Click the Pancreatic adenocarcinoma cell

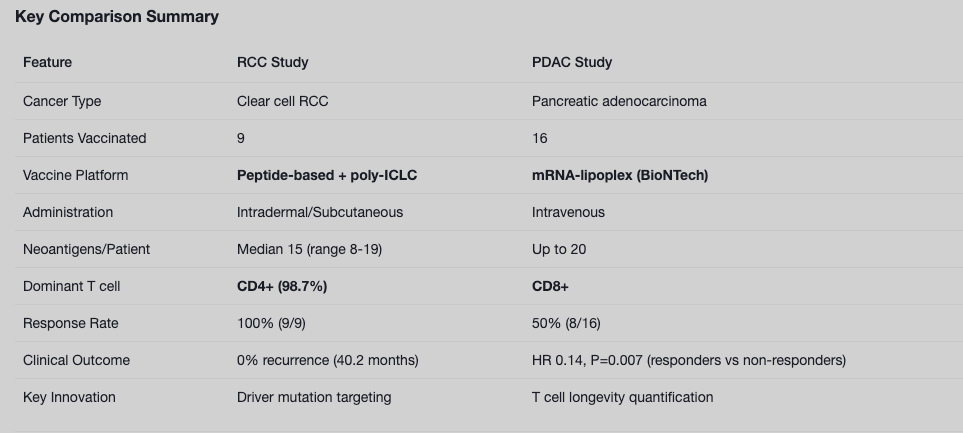619,101
